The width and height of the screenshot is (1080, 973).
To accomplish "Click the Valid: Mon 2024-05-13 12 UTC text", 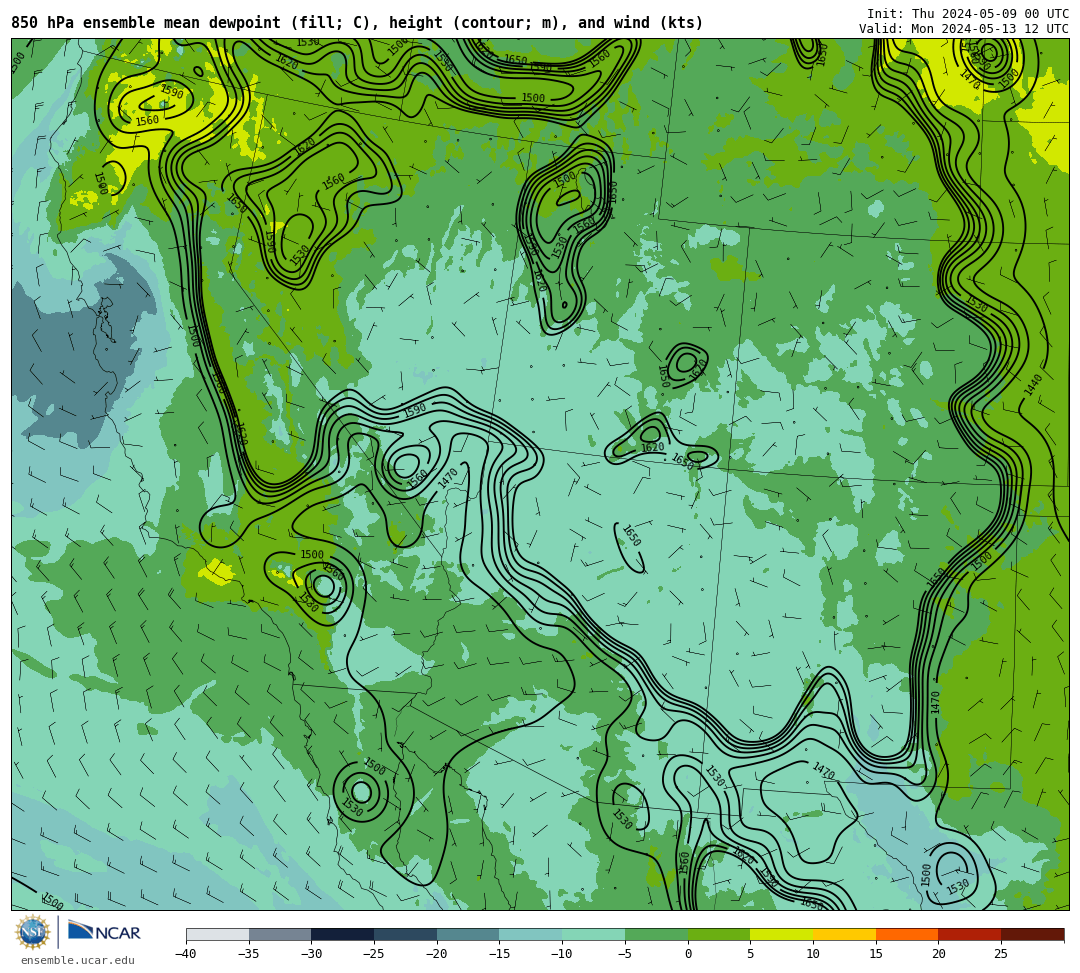I will (964, 29).
